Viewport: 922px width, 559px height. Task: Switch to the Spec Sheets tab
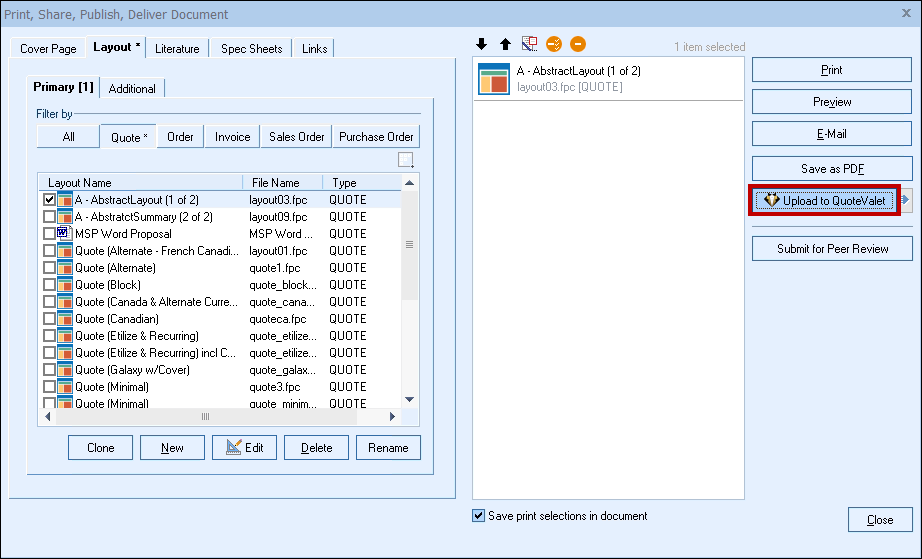pos(251,48)
